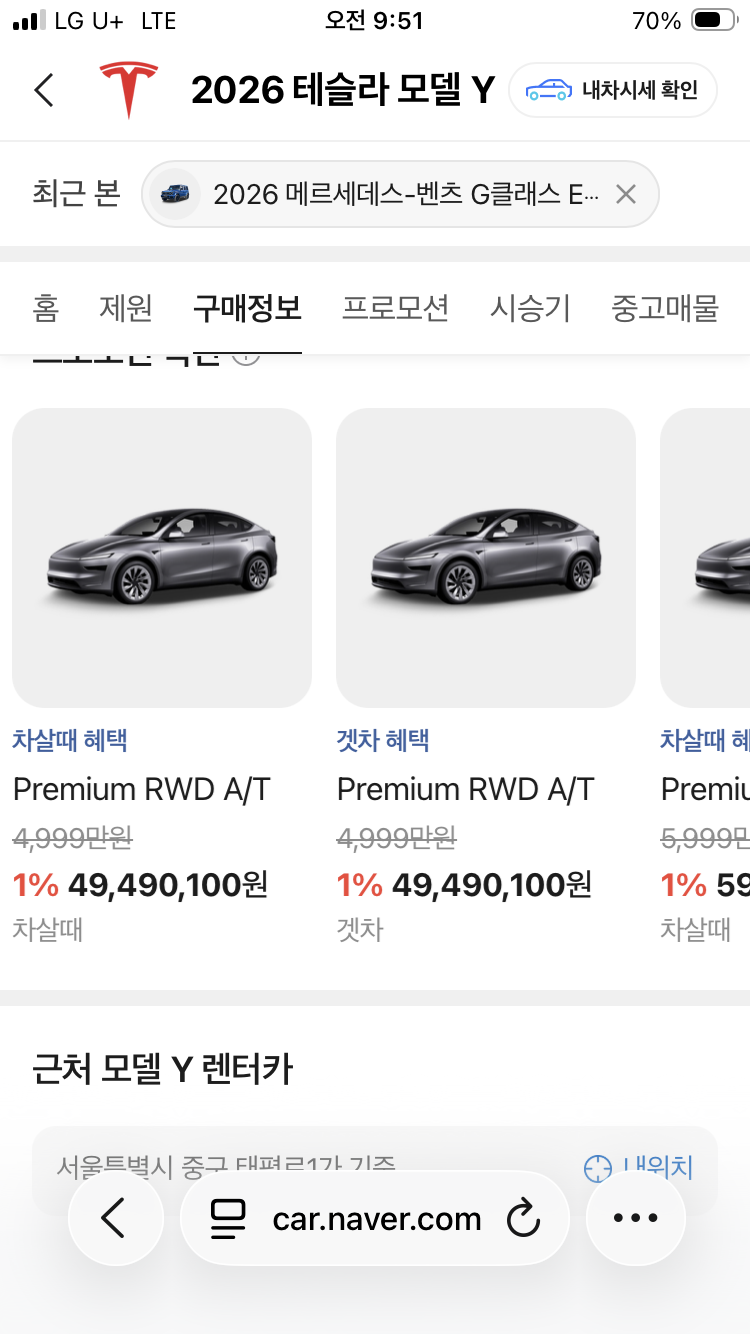The height and width of the screenshot is (1334, 750).
Task: Open the 시승기 tab
Action: tap(530, 308)
